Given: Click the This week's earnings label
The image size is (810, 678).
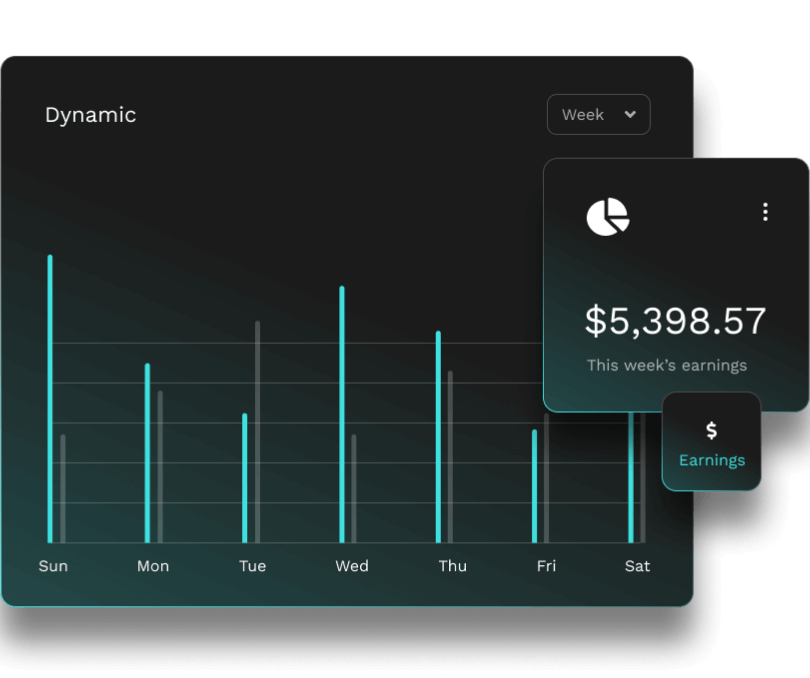Looking at the screenshot, I should (666, 365).
